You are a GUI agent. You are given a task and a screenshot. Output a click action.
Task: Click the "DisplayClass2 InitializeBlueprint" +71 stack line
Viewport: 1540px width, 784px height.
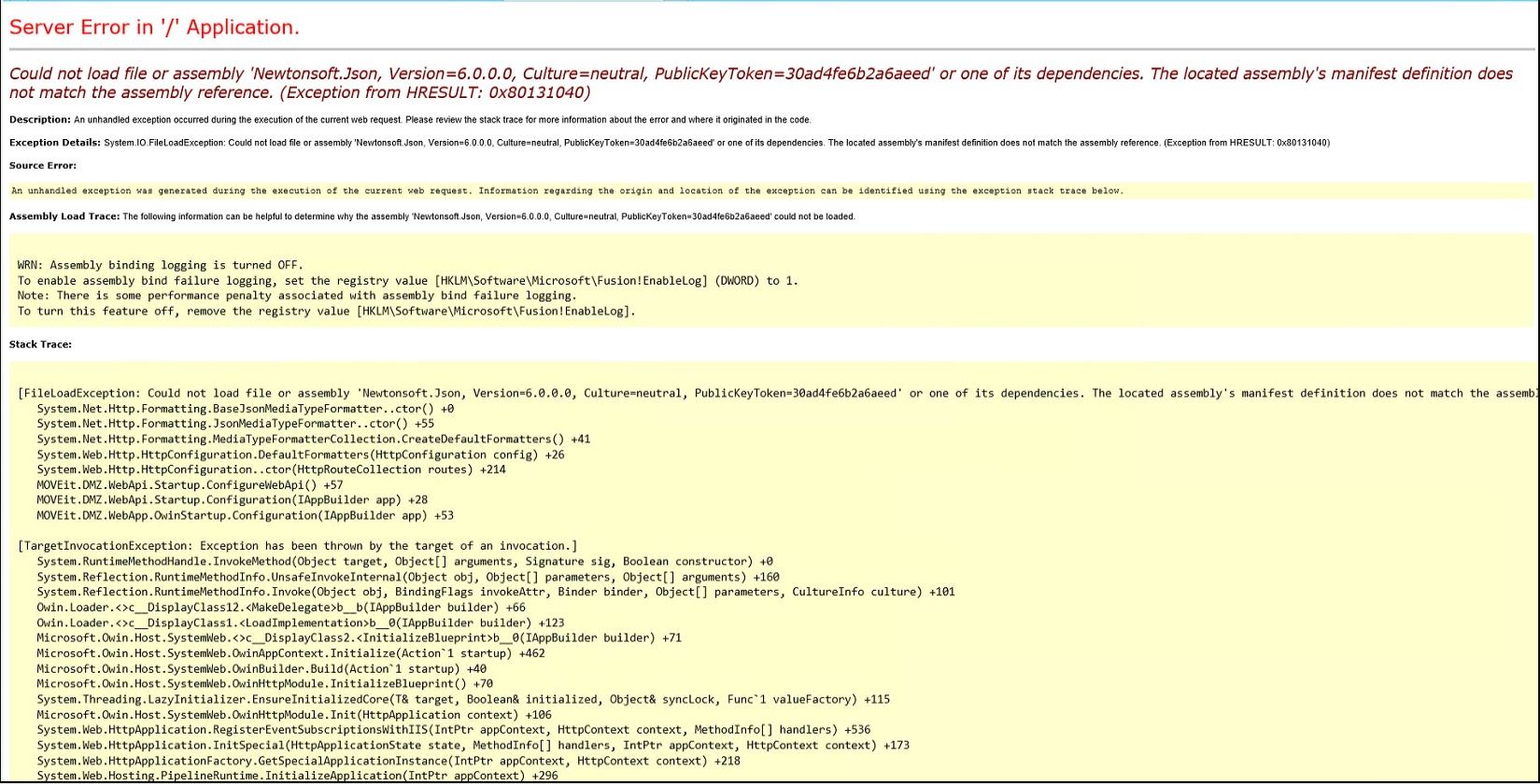tap(360, 637)
